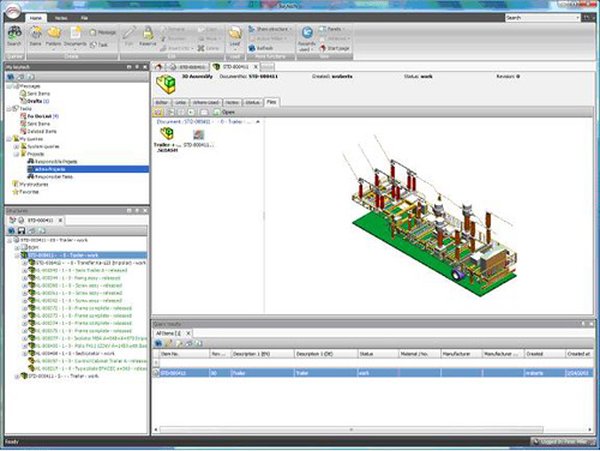The image size is (600, 451).
Task: Select Sent Items under Messages
Action: 35,94
